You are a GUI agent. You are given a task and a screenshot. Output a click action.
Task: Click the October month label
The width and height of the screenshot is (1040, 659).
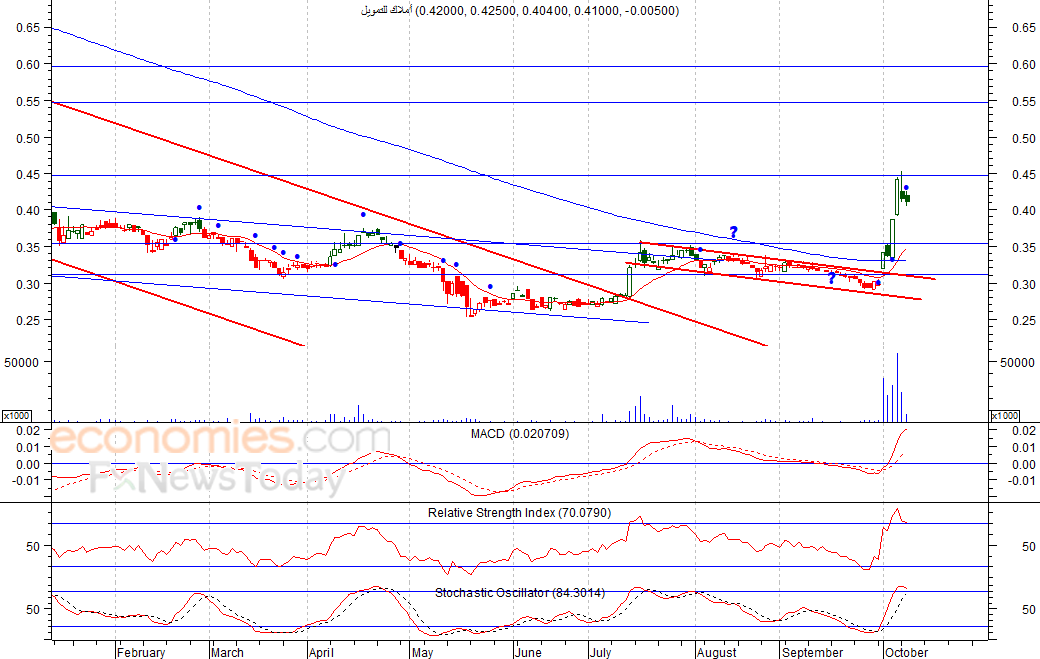pyautogui.click(x=907, y=652)
